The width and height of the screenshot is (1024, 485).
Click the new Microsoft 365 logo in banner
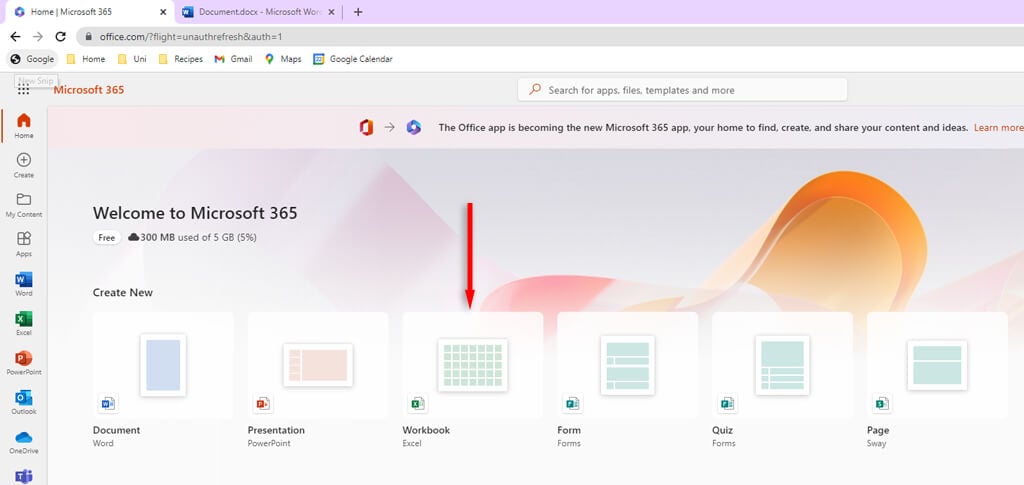point(413,127)
